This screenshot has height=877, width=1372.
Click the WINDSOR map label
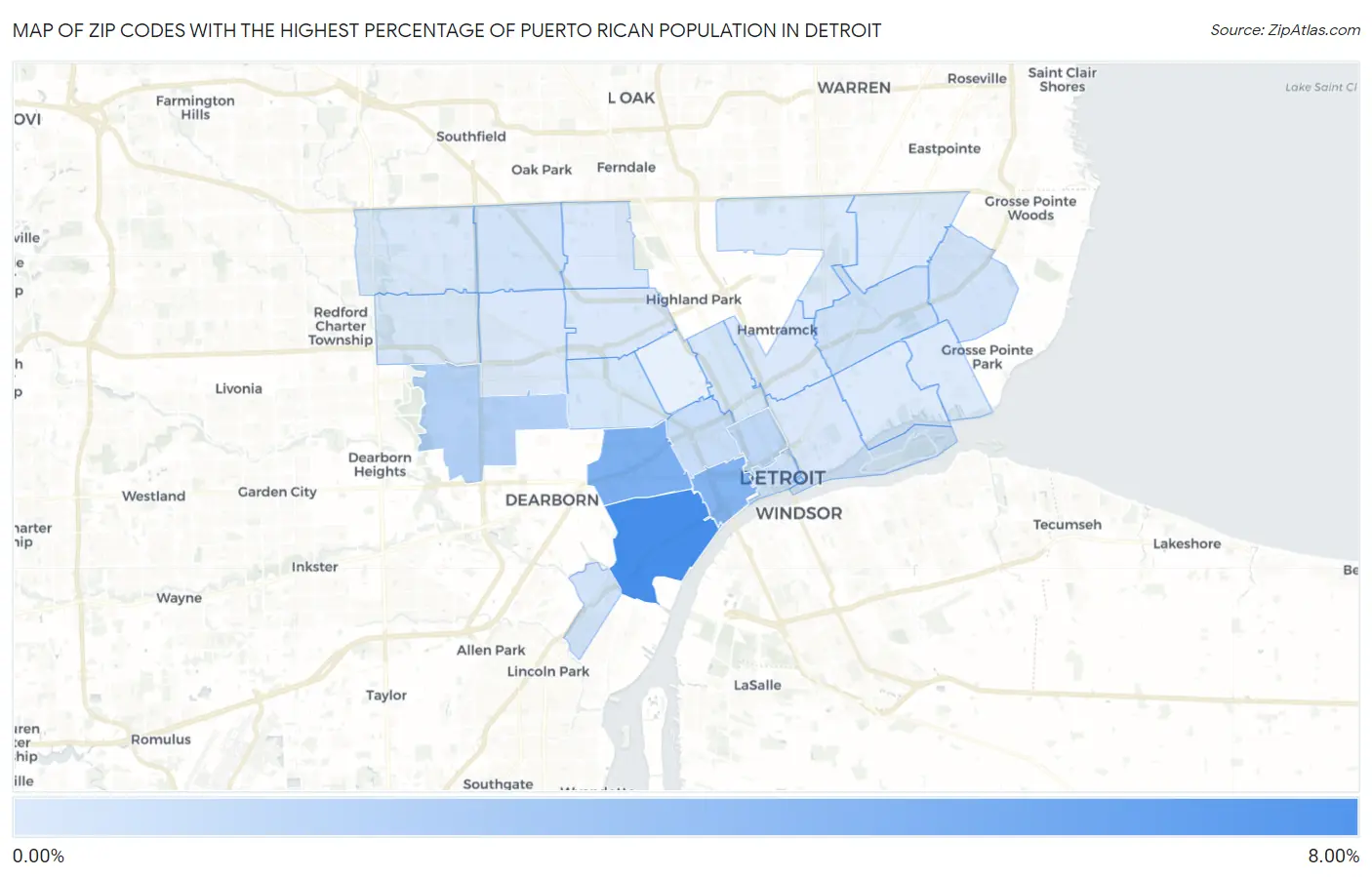[x=798, y=513]
